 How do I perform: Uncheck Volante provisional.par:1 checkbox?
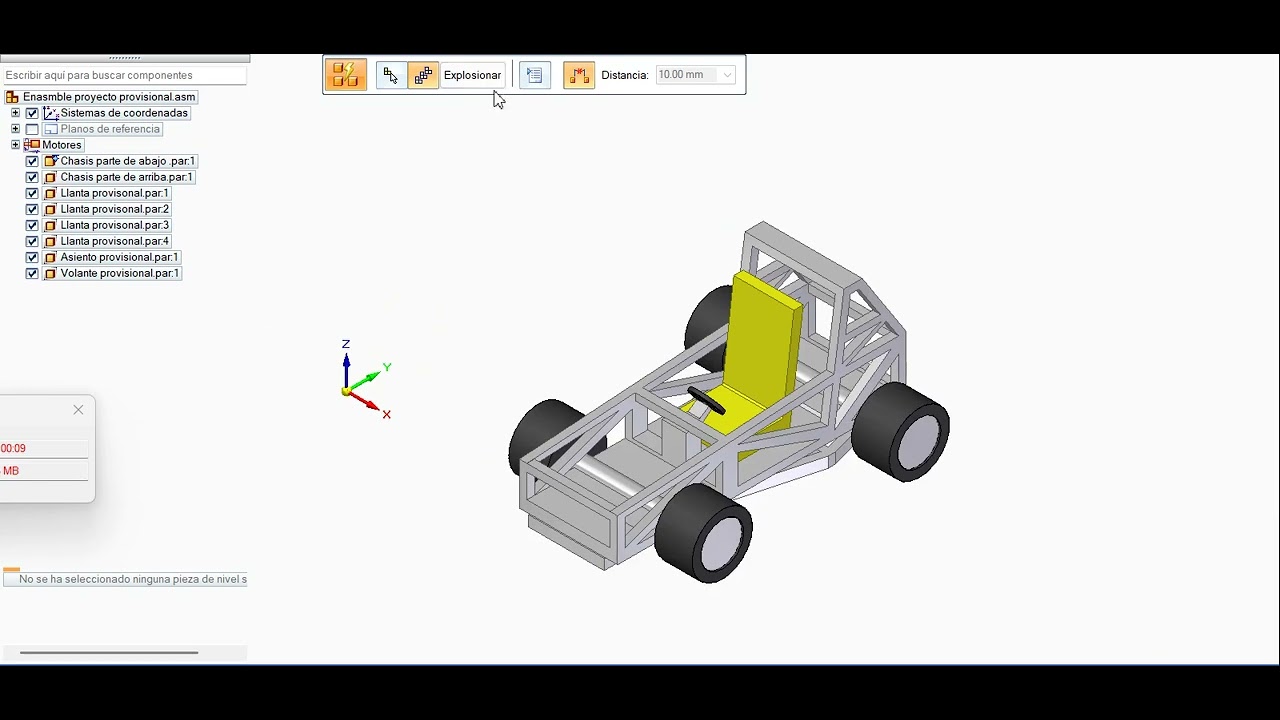click(32, 273)
